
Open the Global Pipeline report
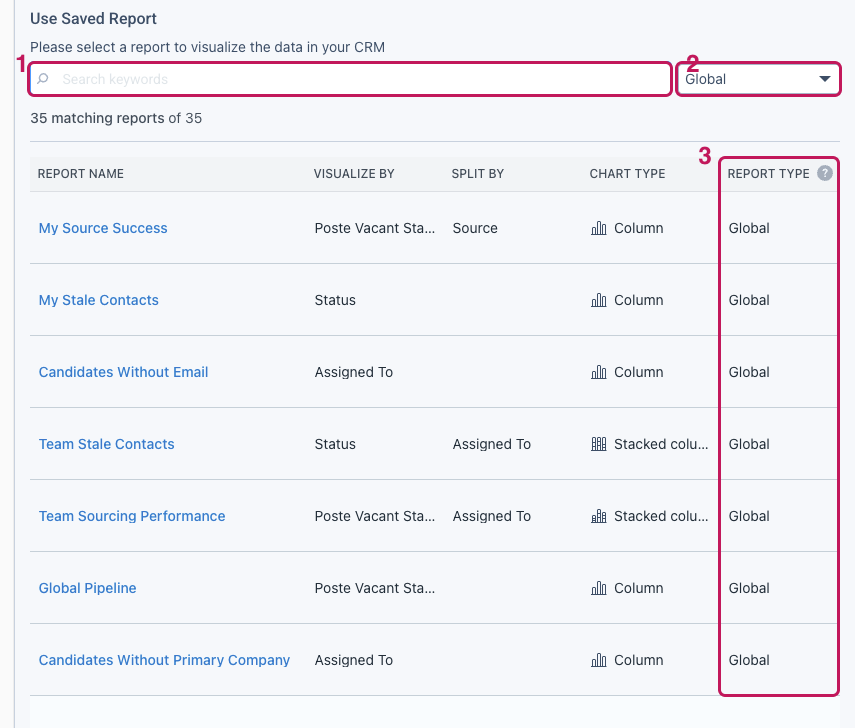87,588
